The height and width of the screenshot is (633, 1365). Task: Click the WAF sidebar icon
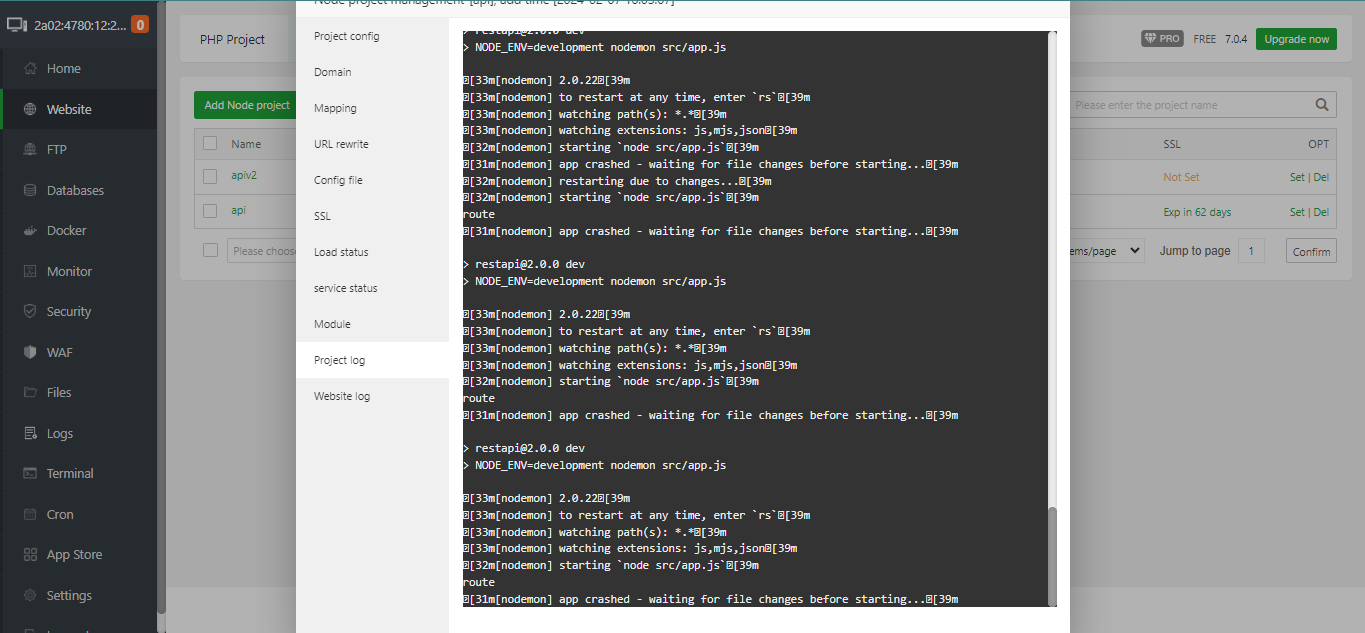pyautogui.click(x=29, y=352)
